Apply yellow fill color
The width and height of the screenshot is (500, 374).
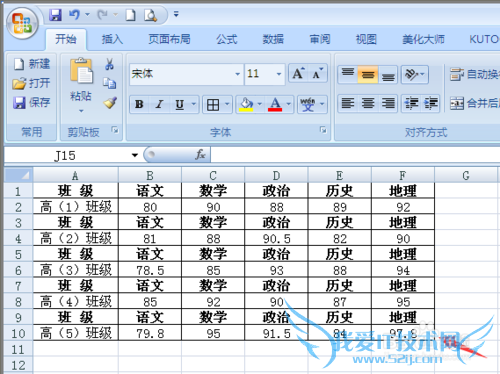tap(246, 105)
